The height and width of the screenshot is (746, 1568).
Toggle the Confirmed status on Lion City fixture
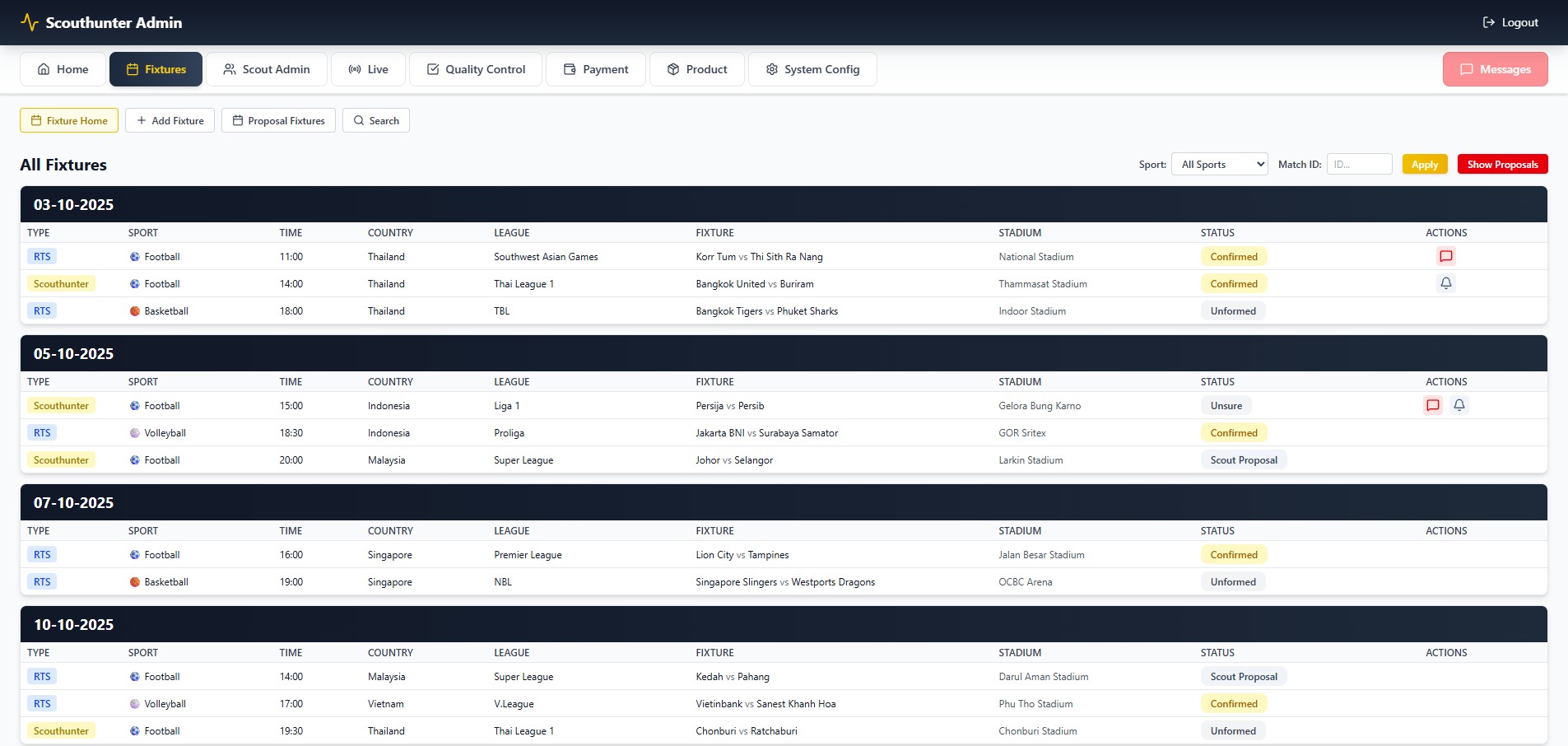[1233, 554]
